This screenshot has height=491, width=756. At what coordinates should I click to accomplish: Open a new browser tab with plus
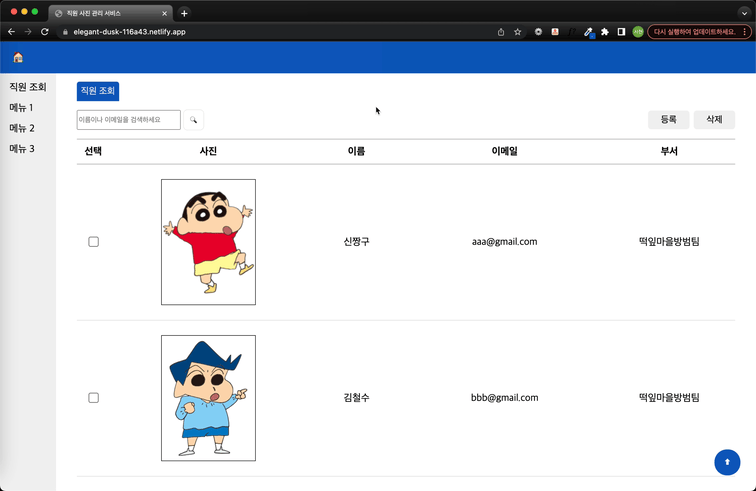184,14
